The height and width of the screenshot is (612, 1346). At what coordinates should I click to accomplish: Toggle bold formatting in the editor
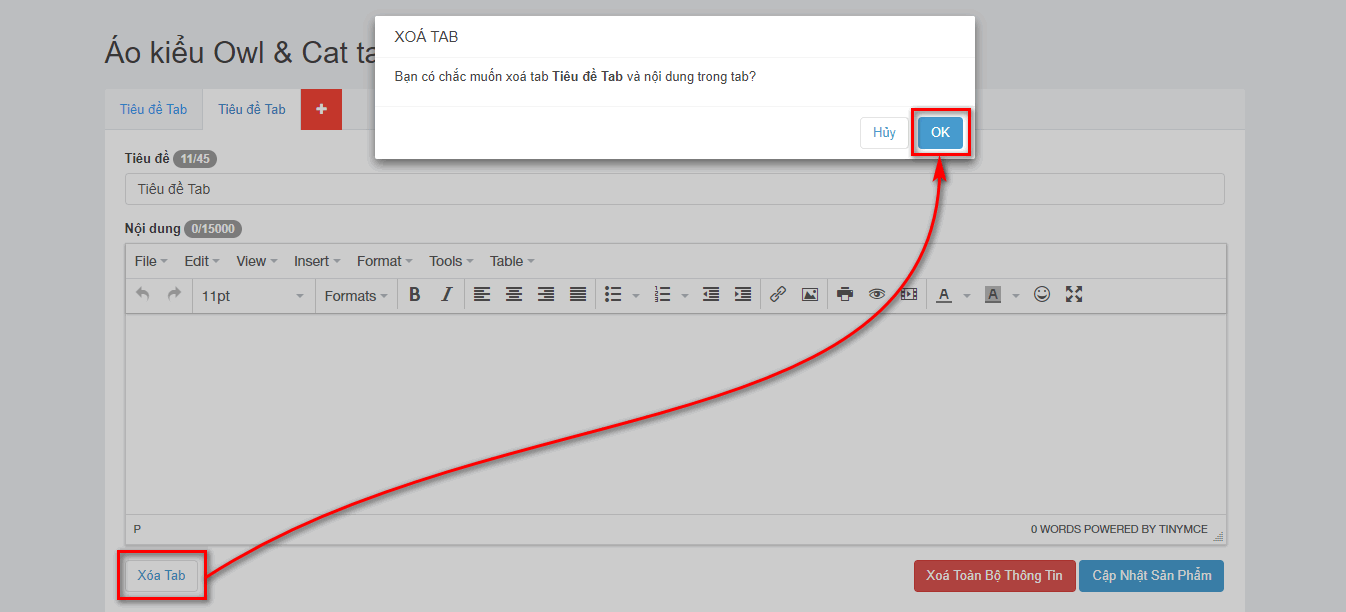click(414, 295)
